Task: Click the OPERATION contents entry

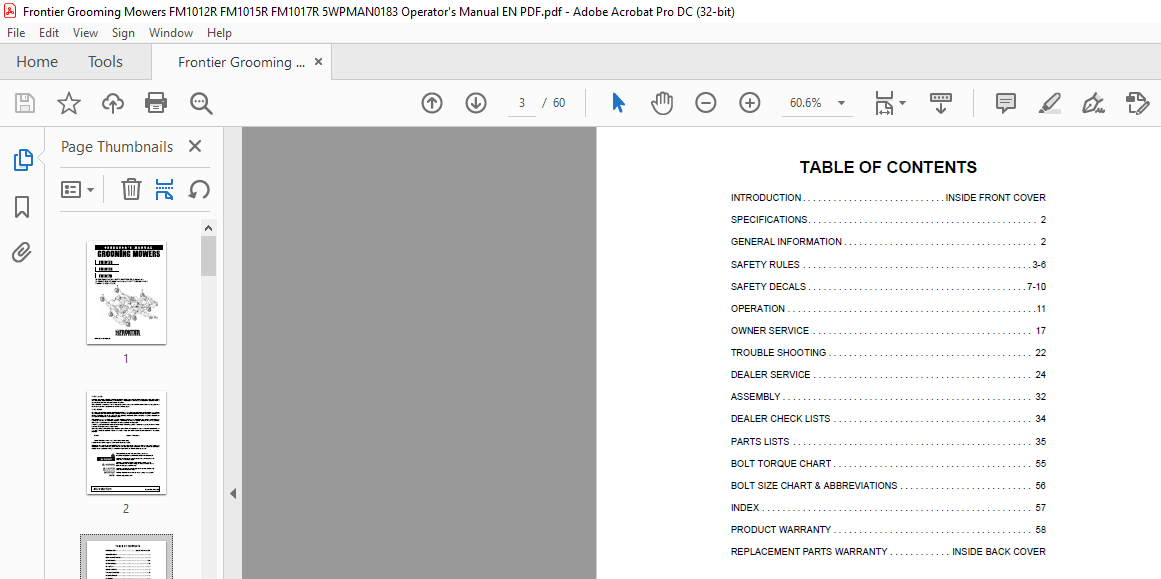Action: pyautogui.click(x=888, y=309)
